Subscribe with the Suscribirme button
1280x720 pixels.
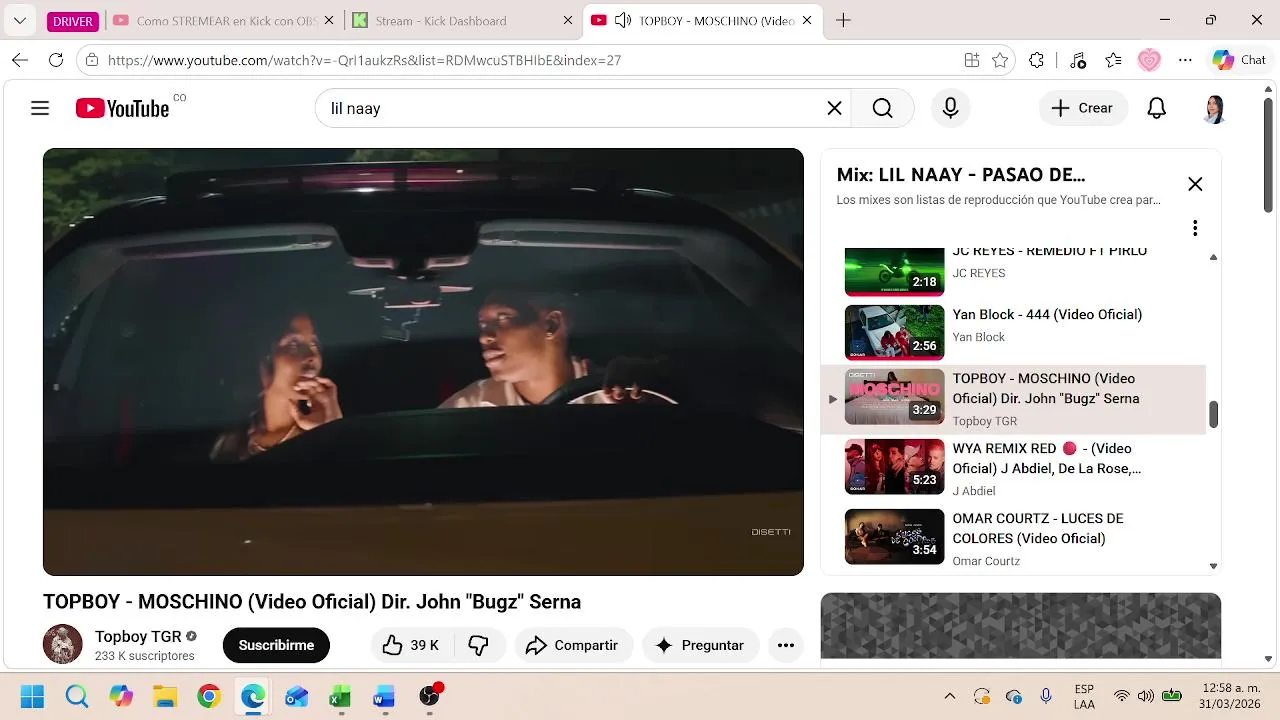point(276,645)
